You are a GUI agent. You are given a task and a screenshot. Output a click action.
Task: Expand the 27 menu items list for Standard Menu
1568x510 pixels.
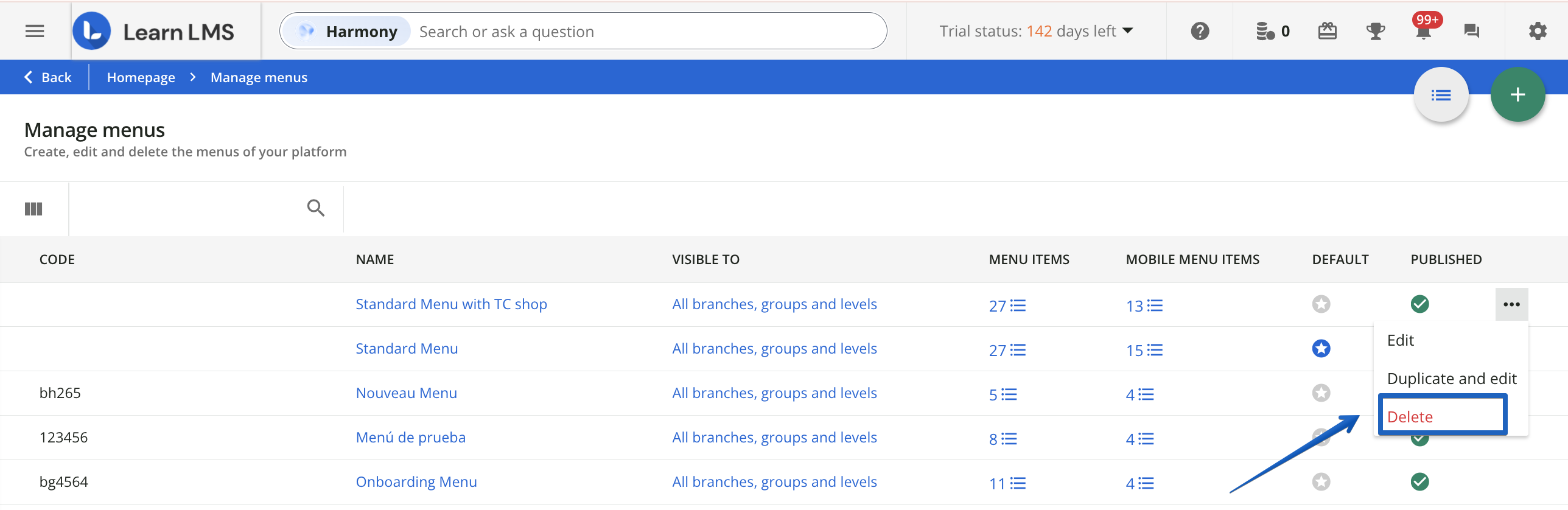1007,350
